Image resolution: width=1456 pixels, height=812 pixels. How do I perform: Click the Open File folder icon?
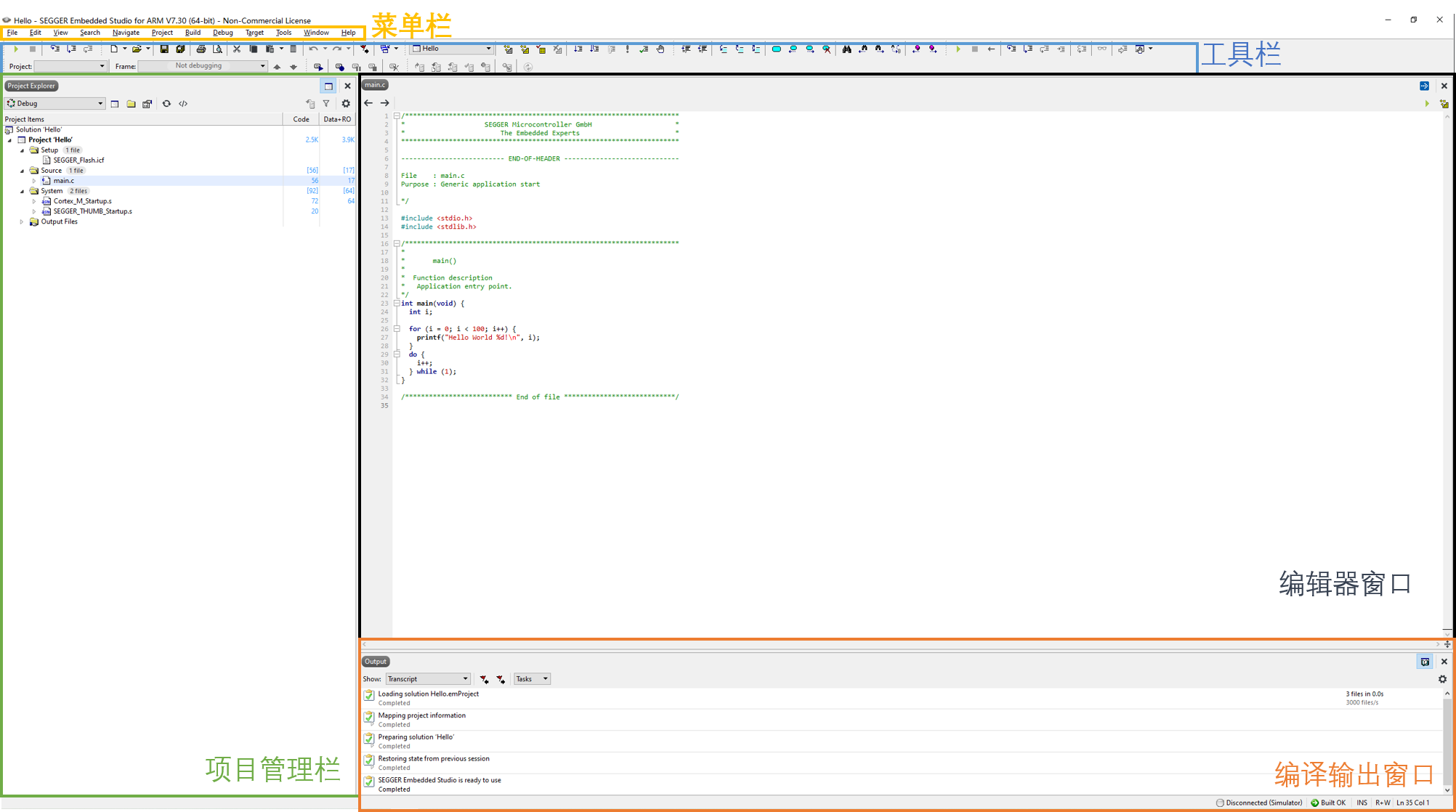(136, 49)
